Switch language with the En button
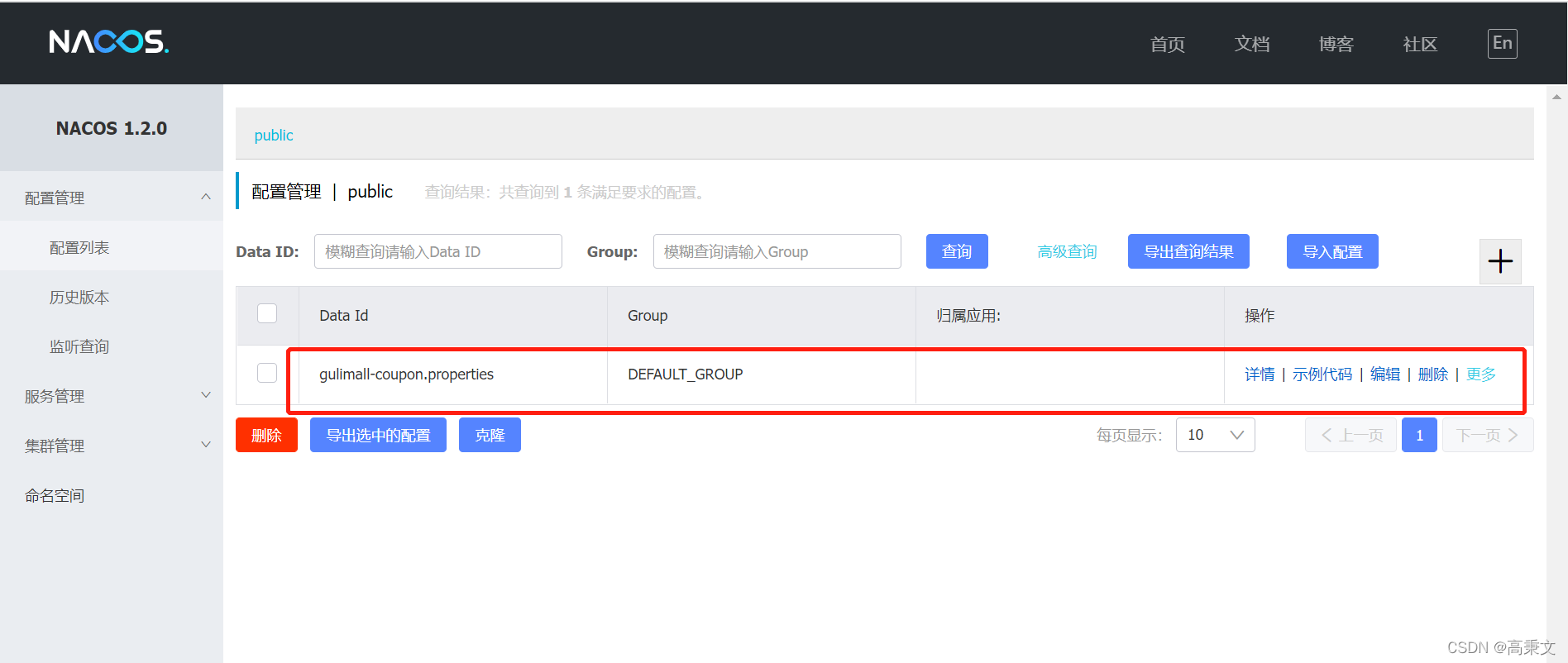 (1502, 43)
